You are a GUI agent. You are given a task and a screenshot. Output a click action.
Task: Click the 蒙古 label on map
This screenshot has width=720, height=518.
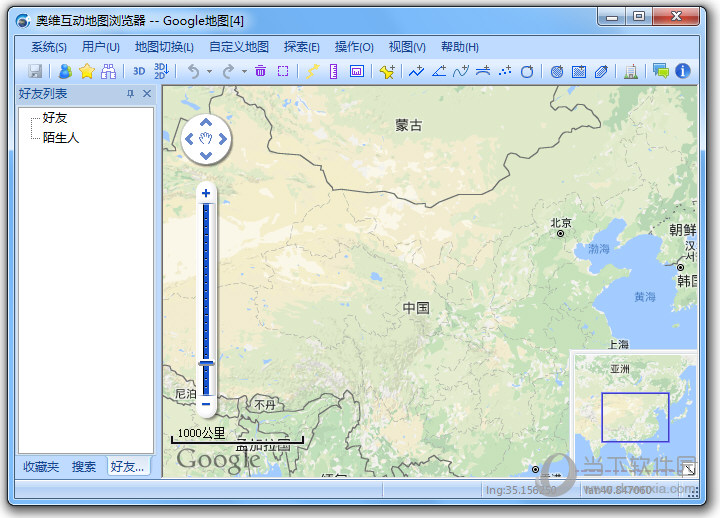pos(408,125)
